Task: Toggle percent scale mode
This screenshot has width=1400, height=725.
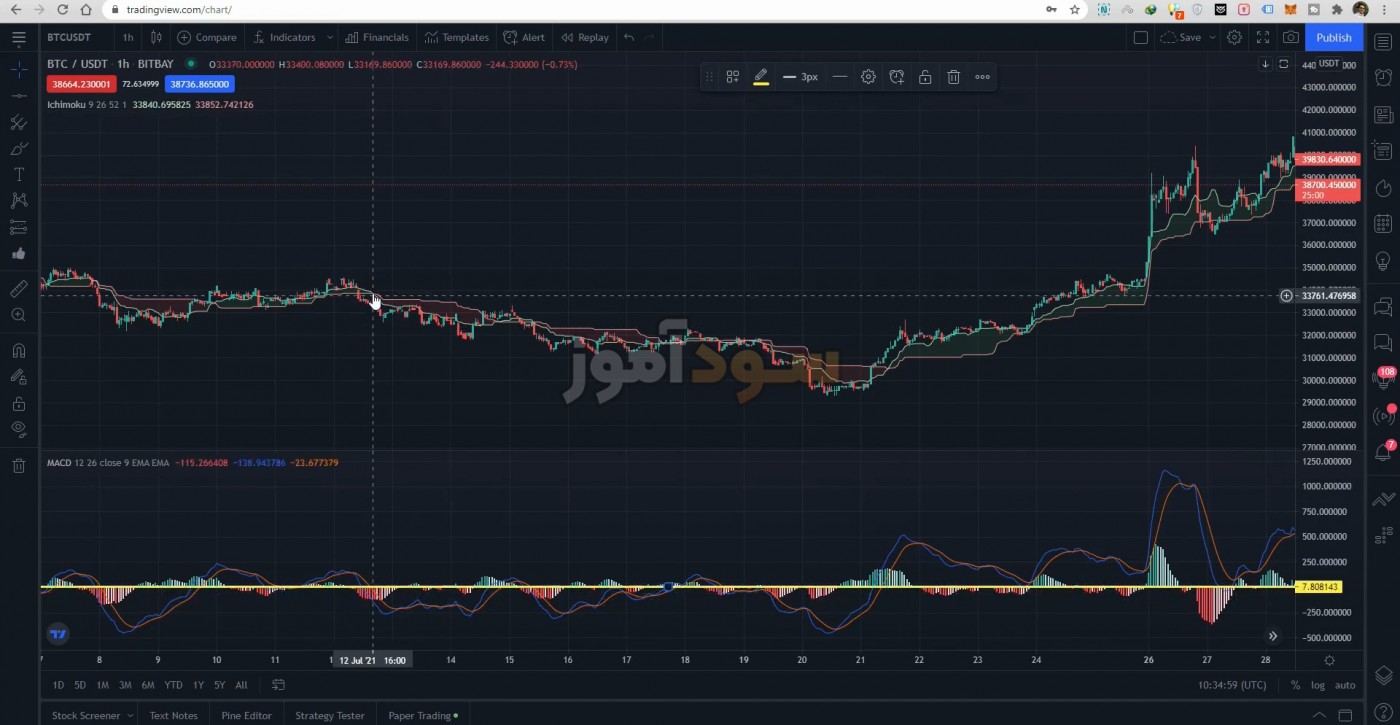Action: (x=1295, y=685)
